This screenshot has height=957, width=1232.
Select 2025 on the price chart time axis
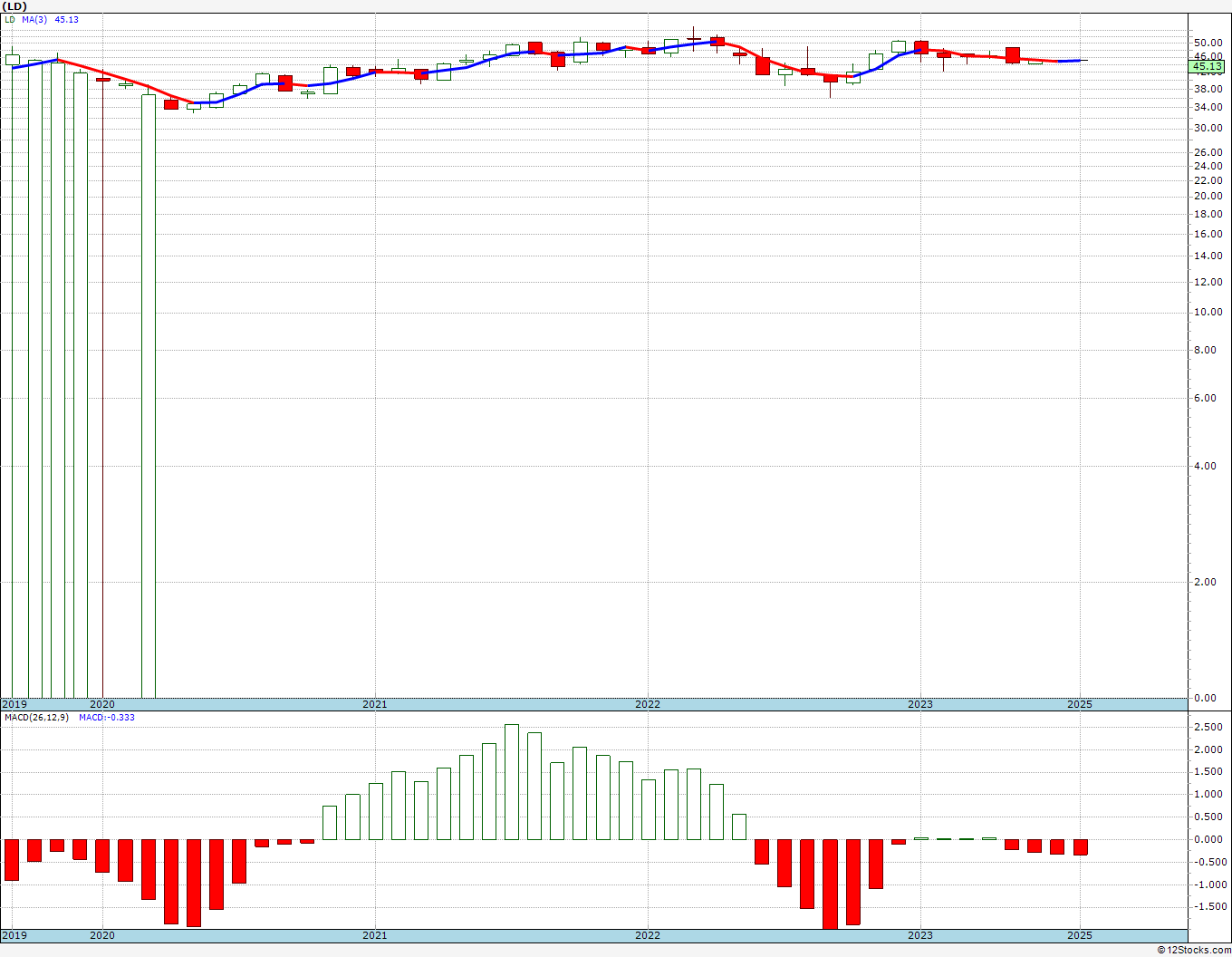click(x=1080, y=704)
